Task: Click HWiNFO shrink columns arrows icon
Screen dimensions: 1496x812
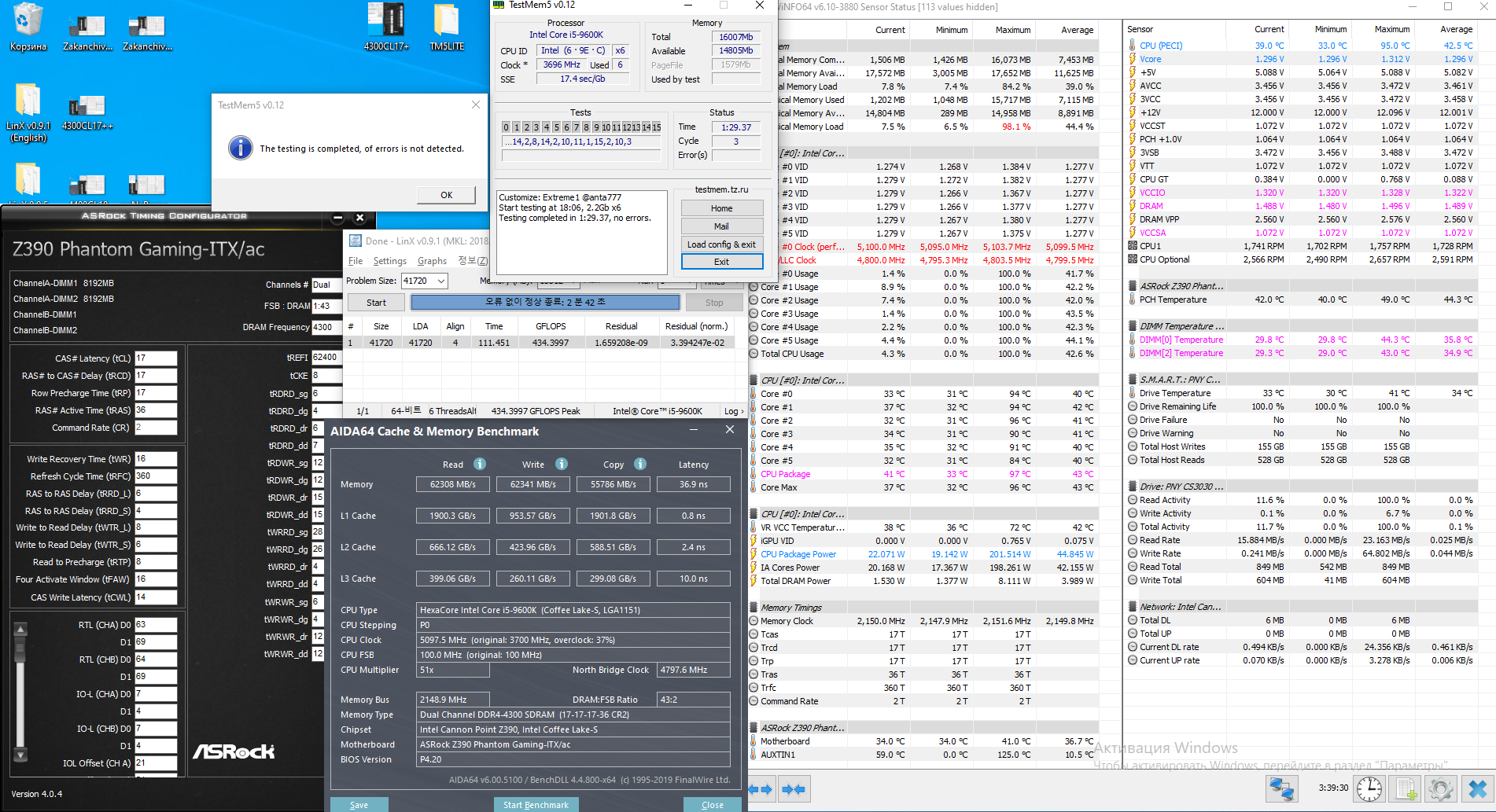Action: (x=794, y=789)
